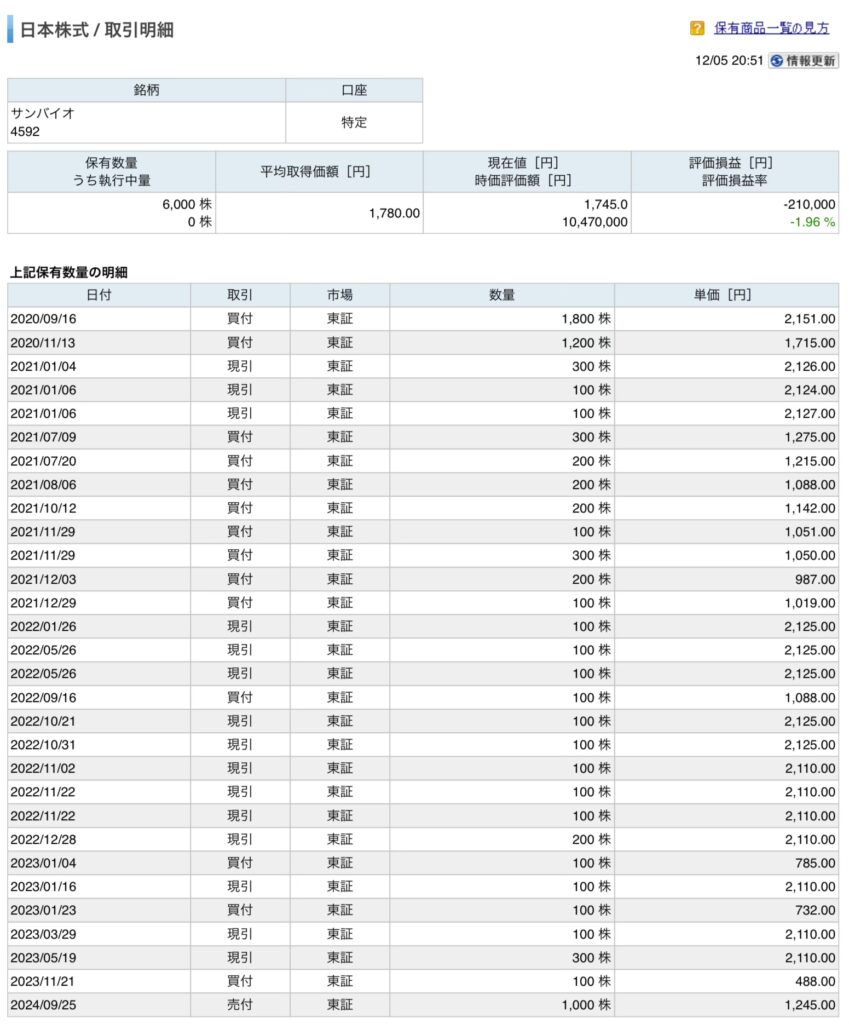This screenshot has width=849, height=1024.
Task: Click the 数量 column header
Action: coord(502,295)
